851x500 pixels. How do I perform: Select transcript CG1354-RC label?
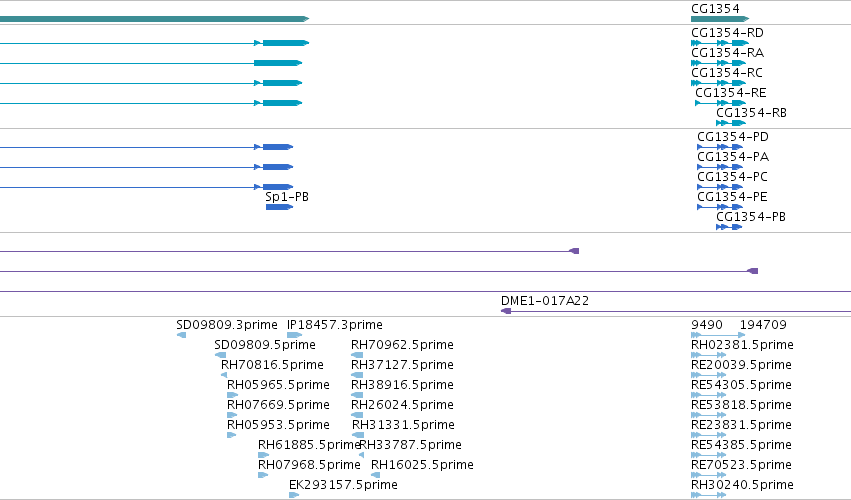pos(727,73)
